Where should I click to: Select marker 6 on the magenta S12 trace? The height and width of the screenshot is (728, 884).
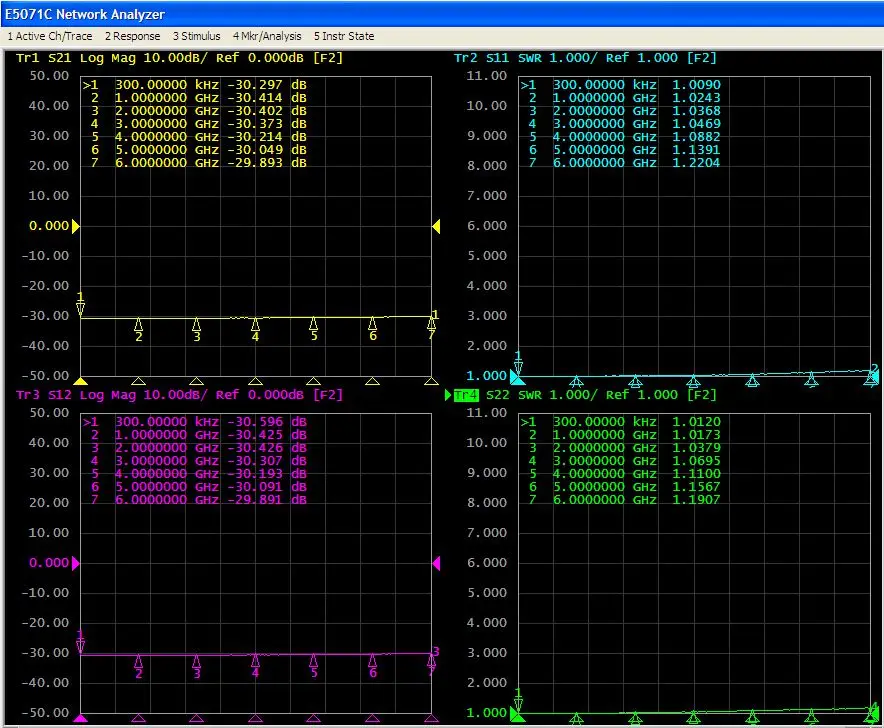[372, 667]
